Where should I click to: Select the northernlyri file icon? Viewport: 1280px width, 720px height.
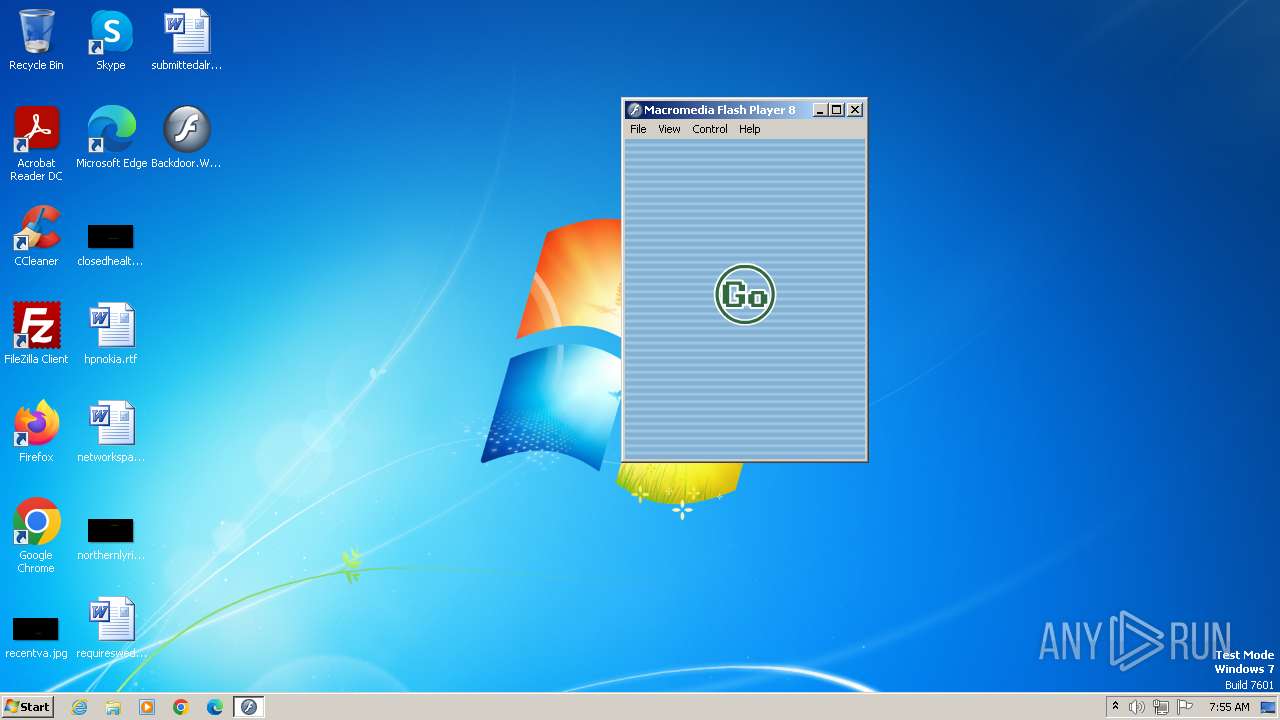[x=110, y=540]
